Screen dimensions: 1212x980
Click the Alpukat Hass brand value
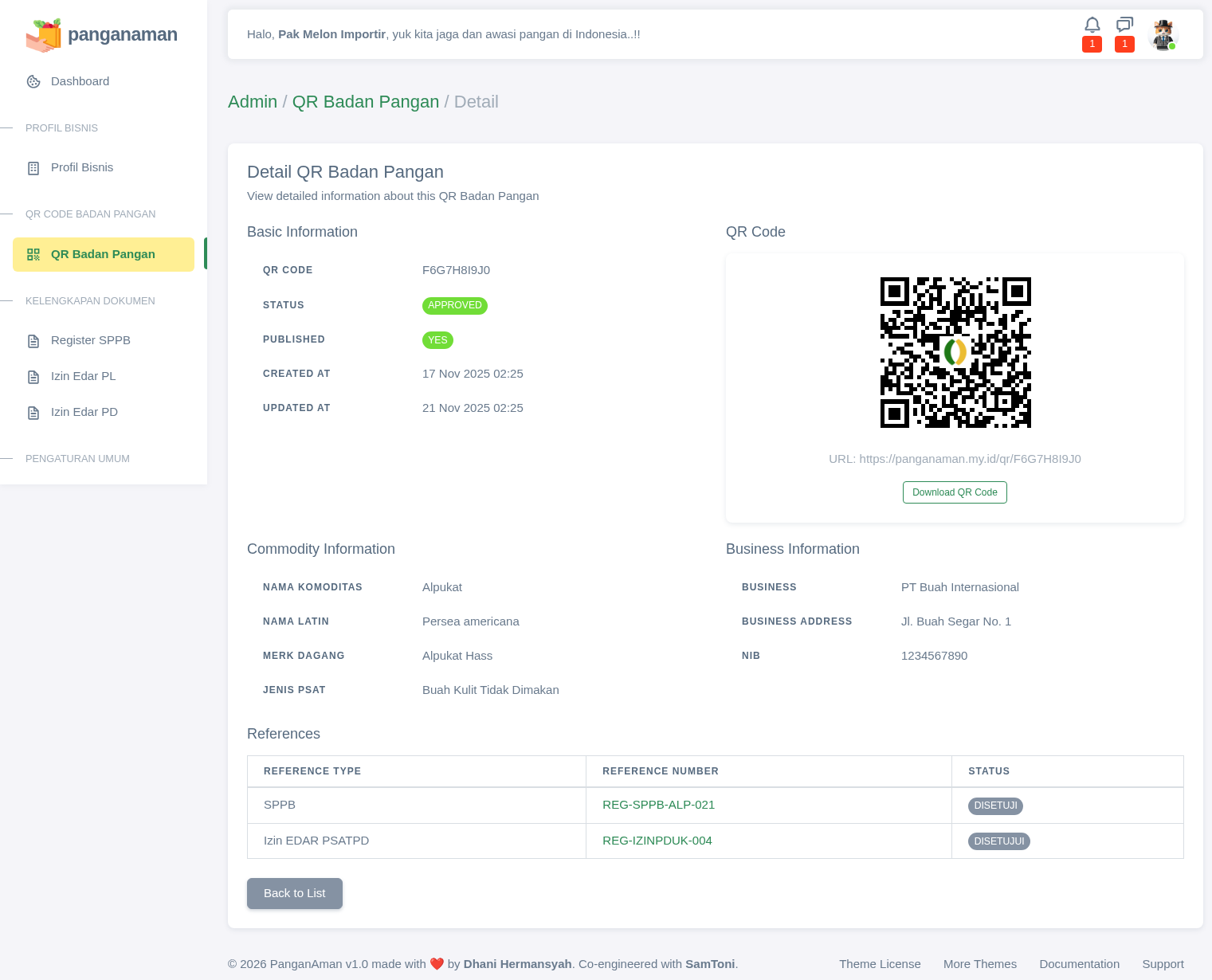457,656
